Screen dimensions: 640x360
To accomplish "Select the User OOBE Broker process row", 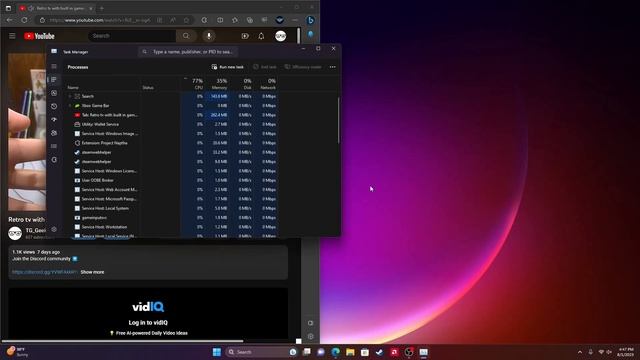I will click(x=172, y=180).
